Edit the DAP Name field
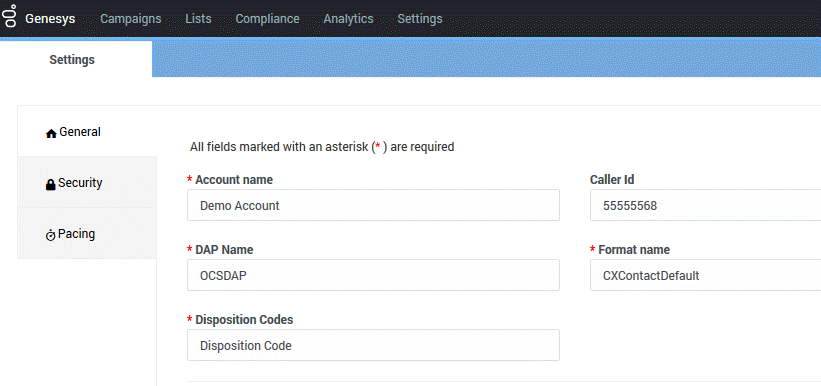 tap(373, 275)
